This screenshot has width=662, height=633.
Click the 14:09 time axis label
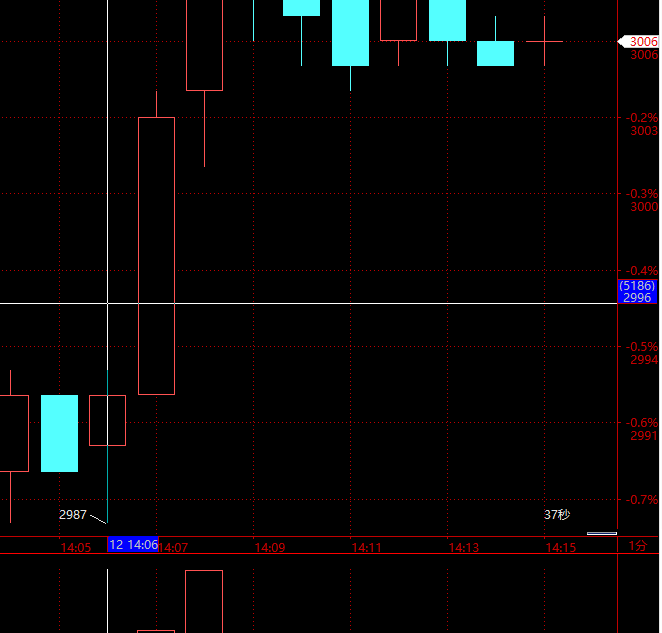click(270, 548)
